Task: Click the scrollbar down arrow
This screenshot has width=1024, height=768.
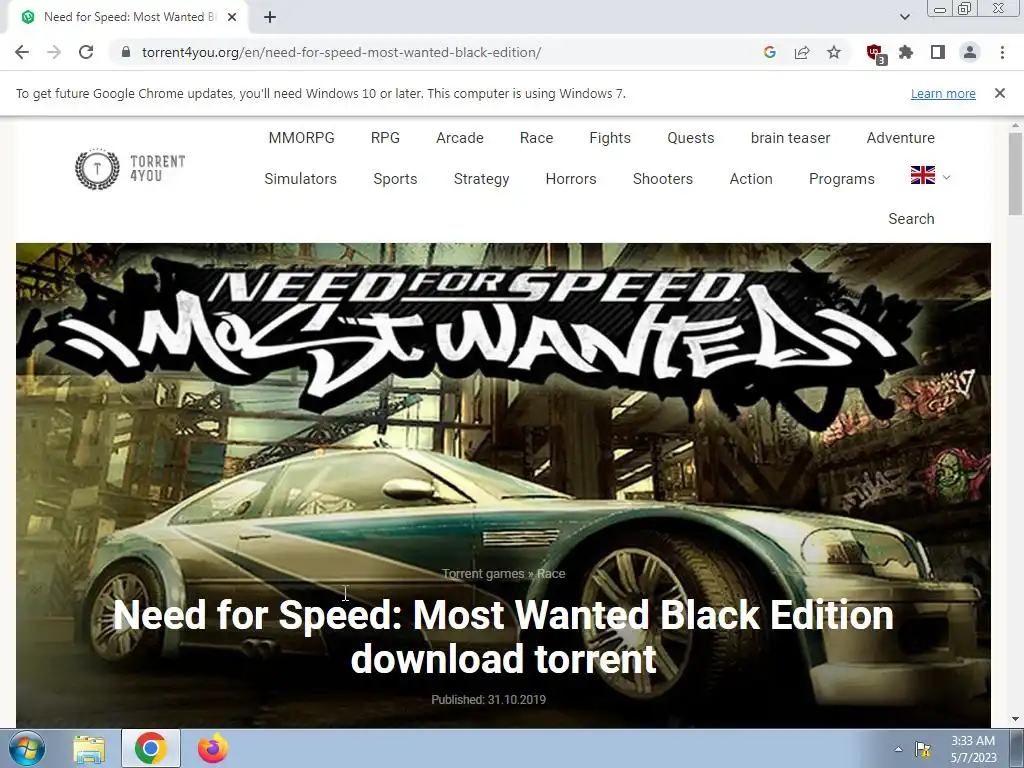Action: (1016, 720)
